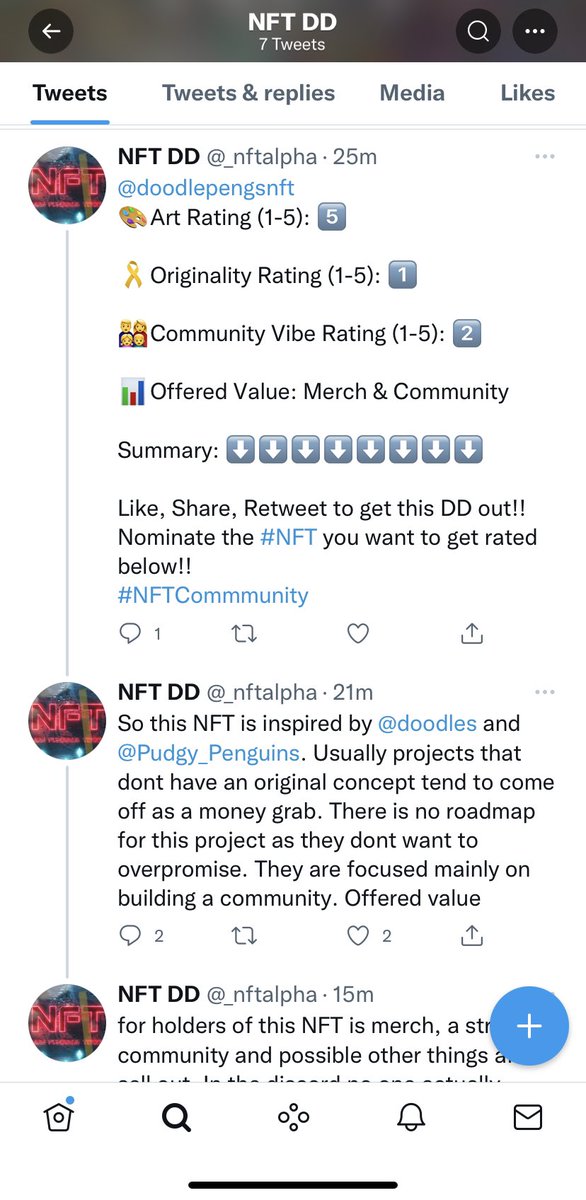This screenshot has width=586, height=1200.
Task: Open more options on the 25m tweet
Action: pyautogui.click(x=545, y=157)
